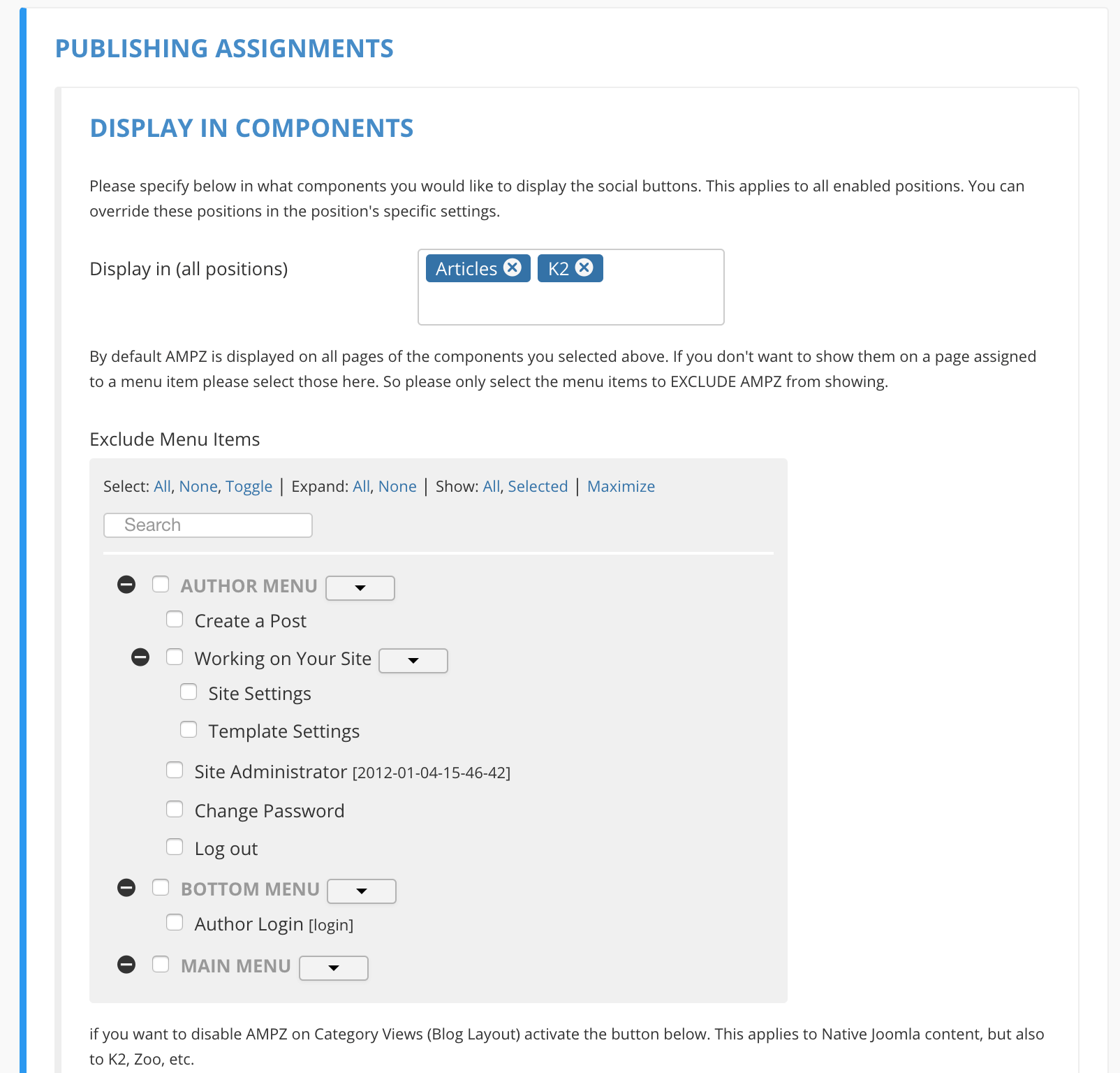1120x1073 pixels.
Task: Open the Bottom Menu dropdown arrow
Action: coord(362,891)
